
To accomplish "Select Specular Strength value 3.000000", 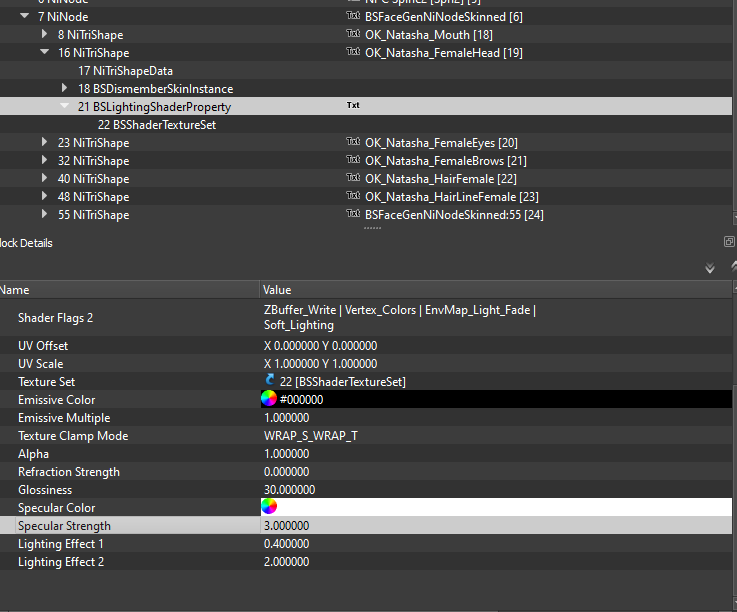I will point(286,526).
